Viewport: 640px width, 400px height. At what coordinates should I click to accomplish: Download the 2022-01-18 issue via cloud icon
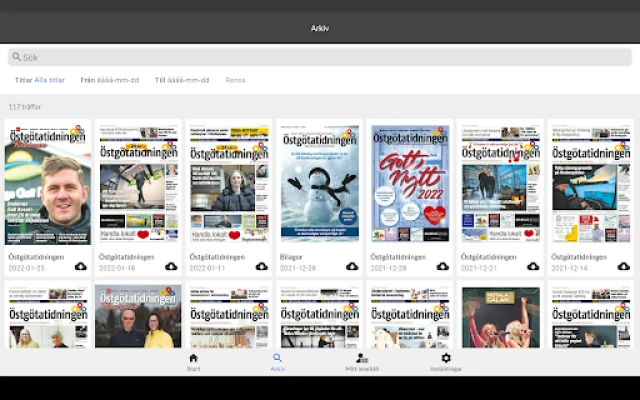[171, 266]
